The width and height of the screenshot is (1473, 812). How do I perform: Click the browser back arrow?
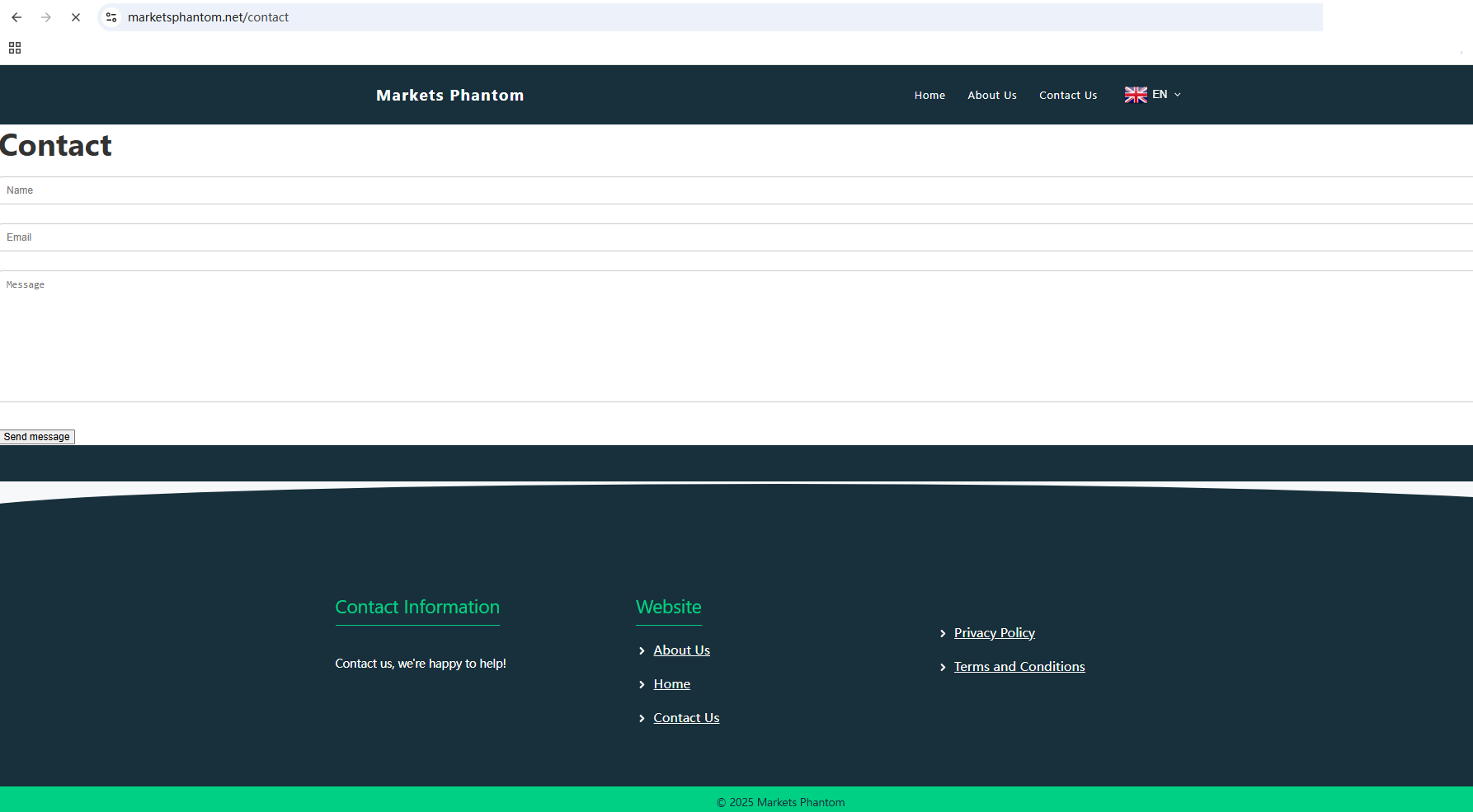(16, 17)
